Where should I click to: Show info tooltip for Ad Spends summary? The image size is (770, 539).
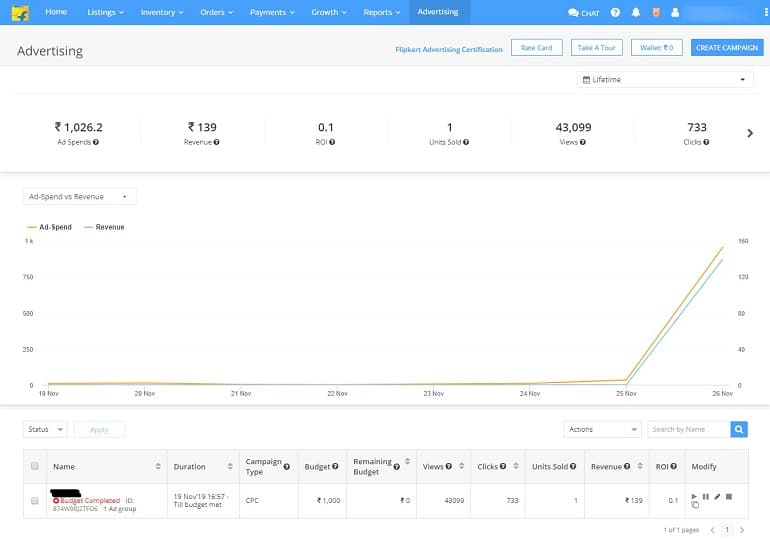pyautogui.click(x=96, y=142)
